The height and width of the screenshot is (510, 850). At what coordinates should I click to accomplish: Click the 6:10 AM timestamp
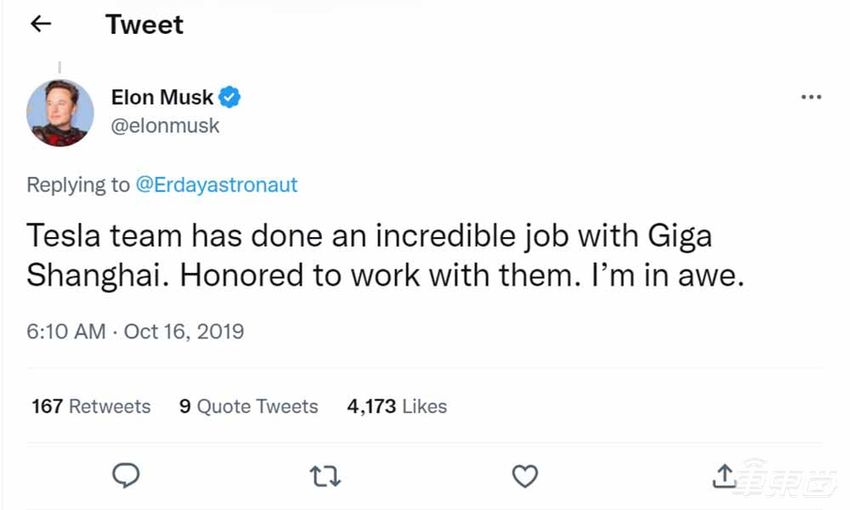pyautogui.click(x=65, y=331)
